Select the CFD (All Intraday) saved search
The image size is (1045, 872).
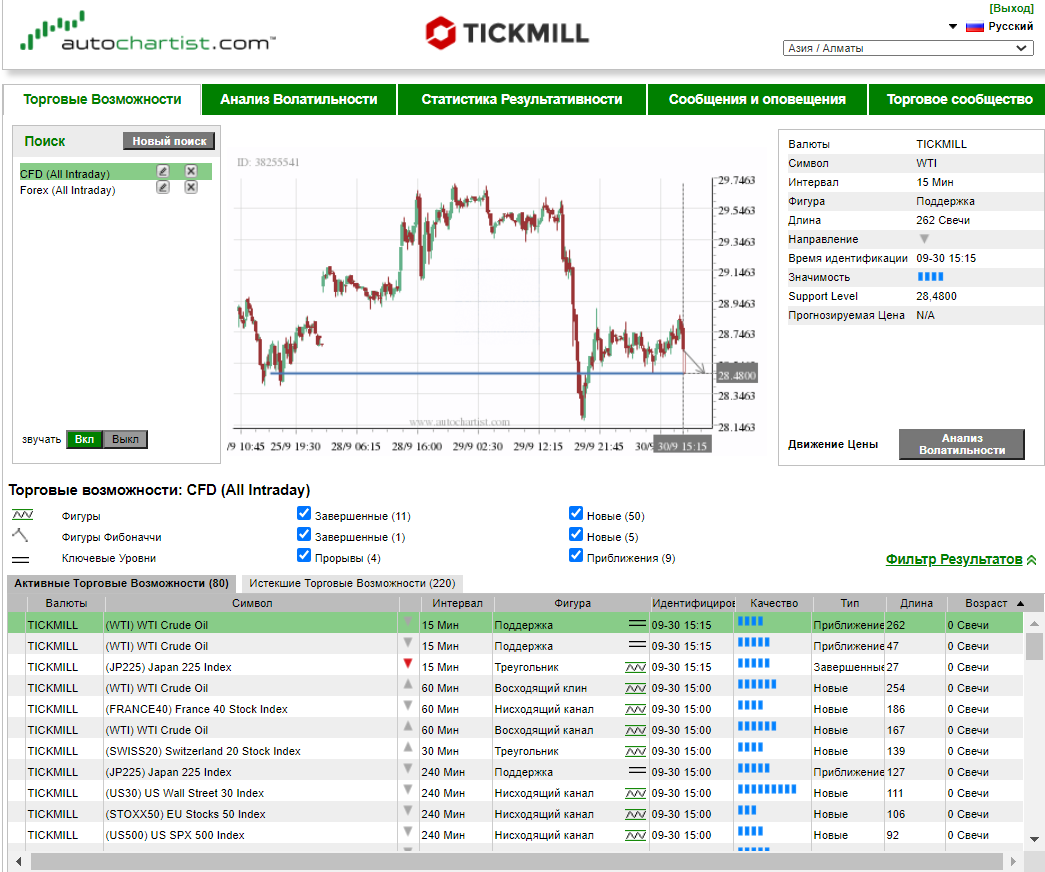(x=65, y=174)
